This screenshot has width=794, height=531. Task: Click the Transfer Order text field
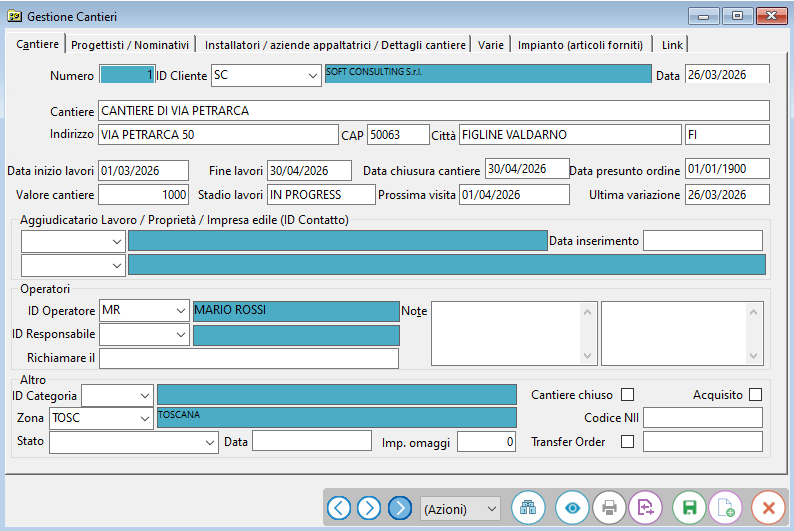703,441
